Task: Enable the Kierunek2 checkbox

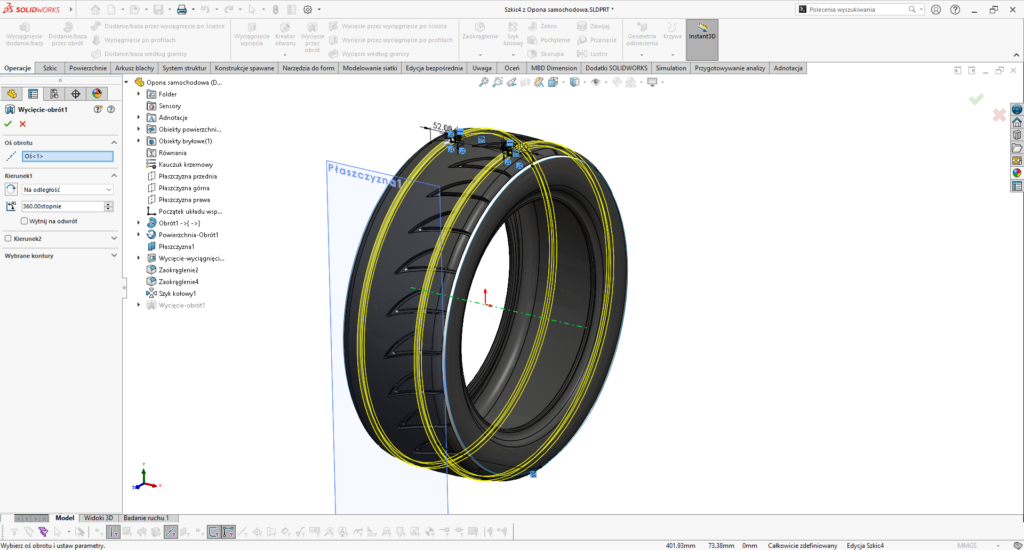Action: [8, 238]
